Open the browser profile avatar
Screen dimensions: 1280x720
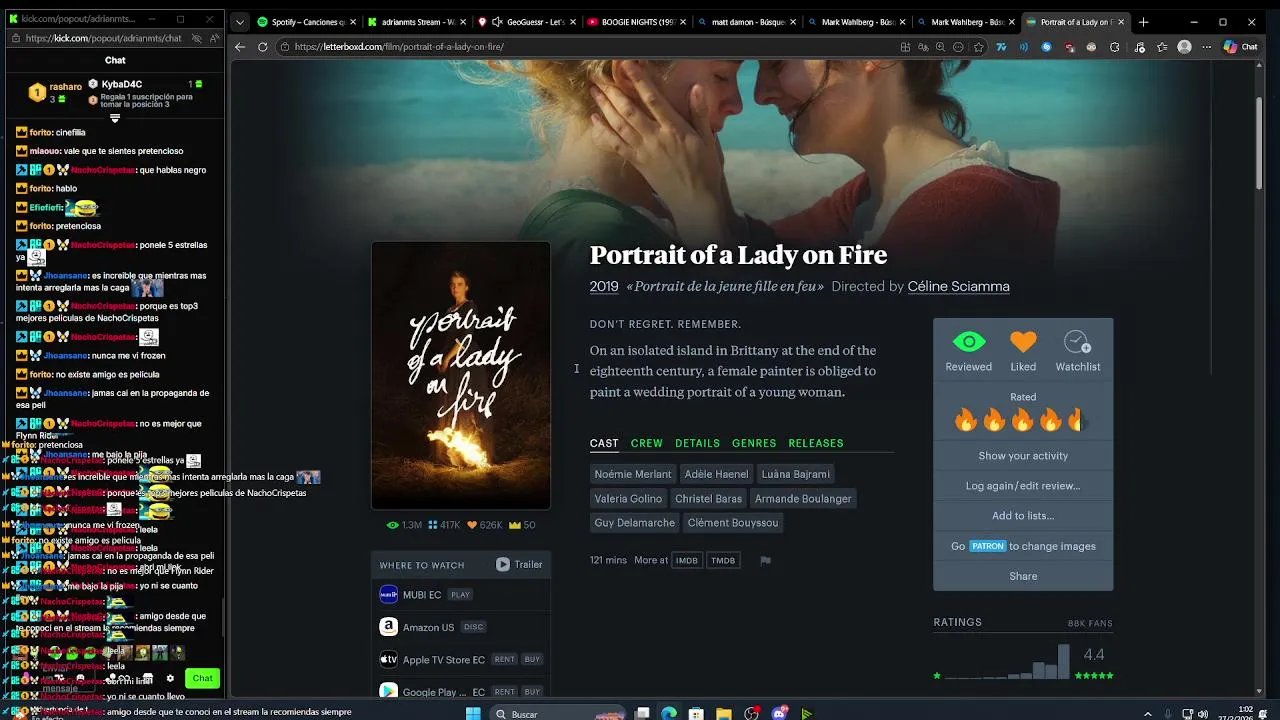point(1184,47)
